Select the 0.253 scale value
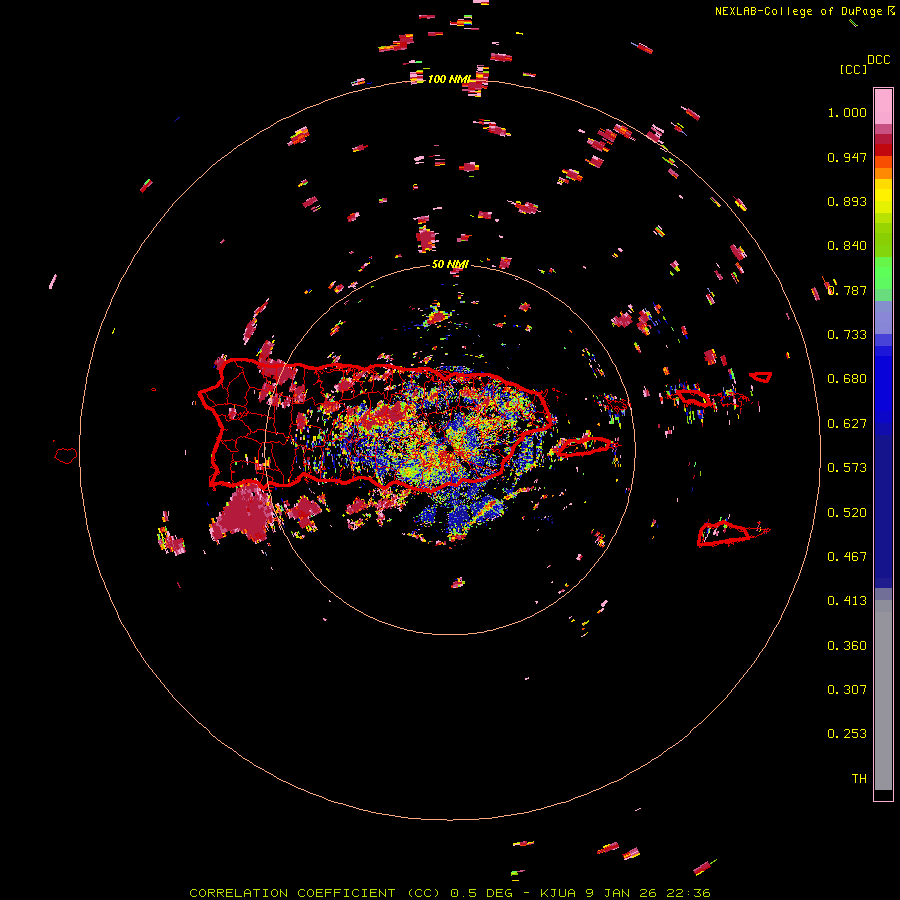This screenshot has height=900, width=900. tap(847, 734)
